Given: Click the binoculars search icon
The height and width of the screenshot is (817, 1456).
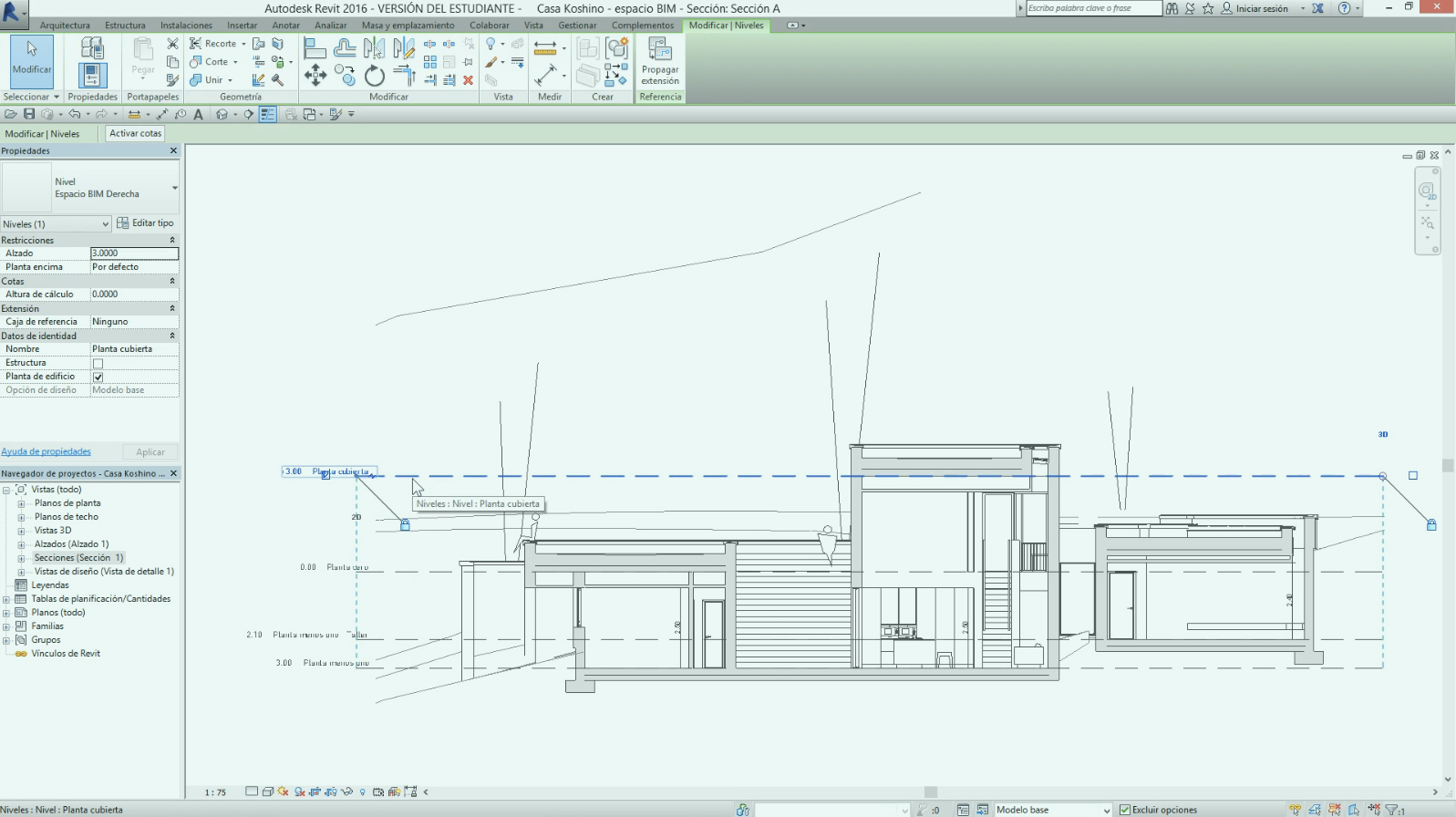Looking at the screenshot, I should pyautogui.click(x=1172, y=8).
